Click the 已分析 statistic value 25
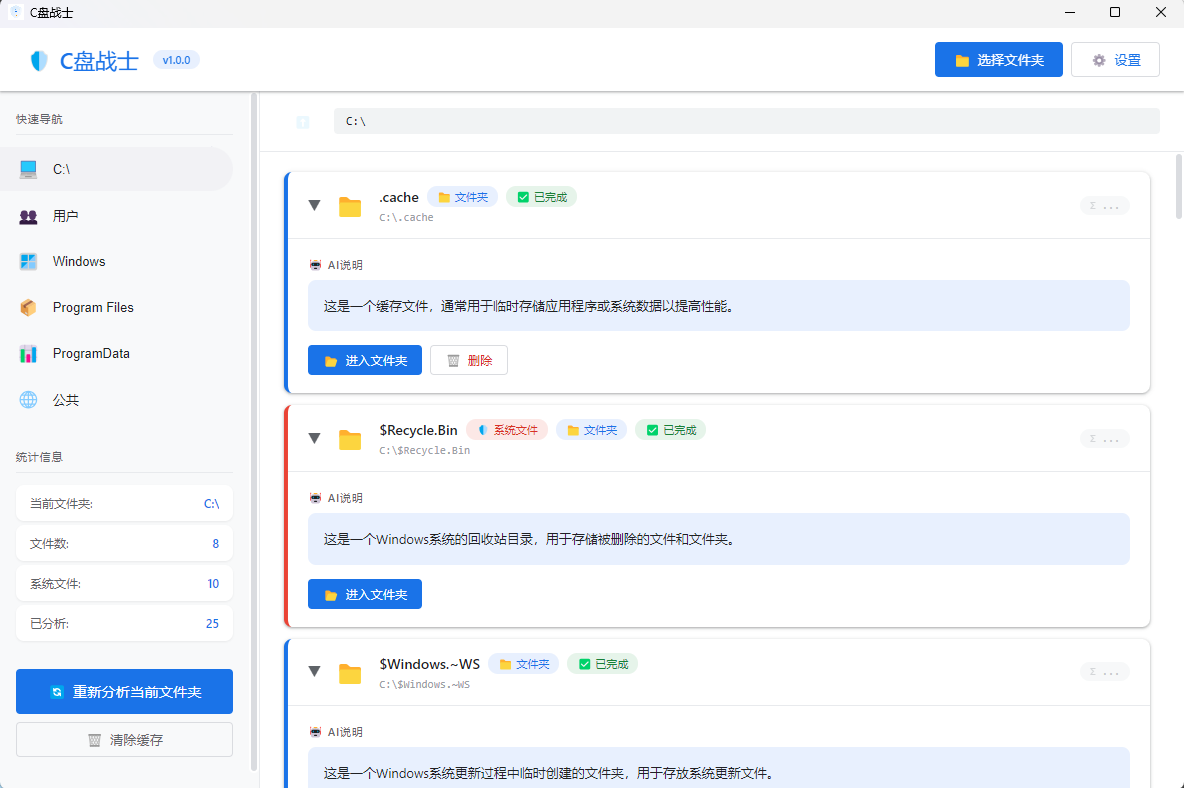This screenshot has height=788, width=1184. 212,624
